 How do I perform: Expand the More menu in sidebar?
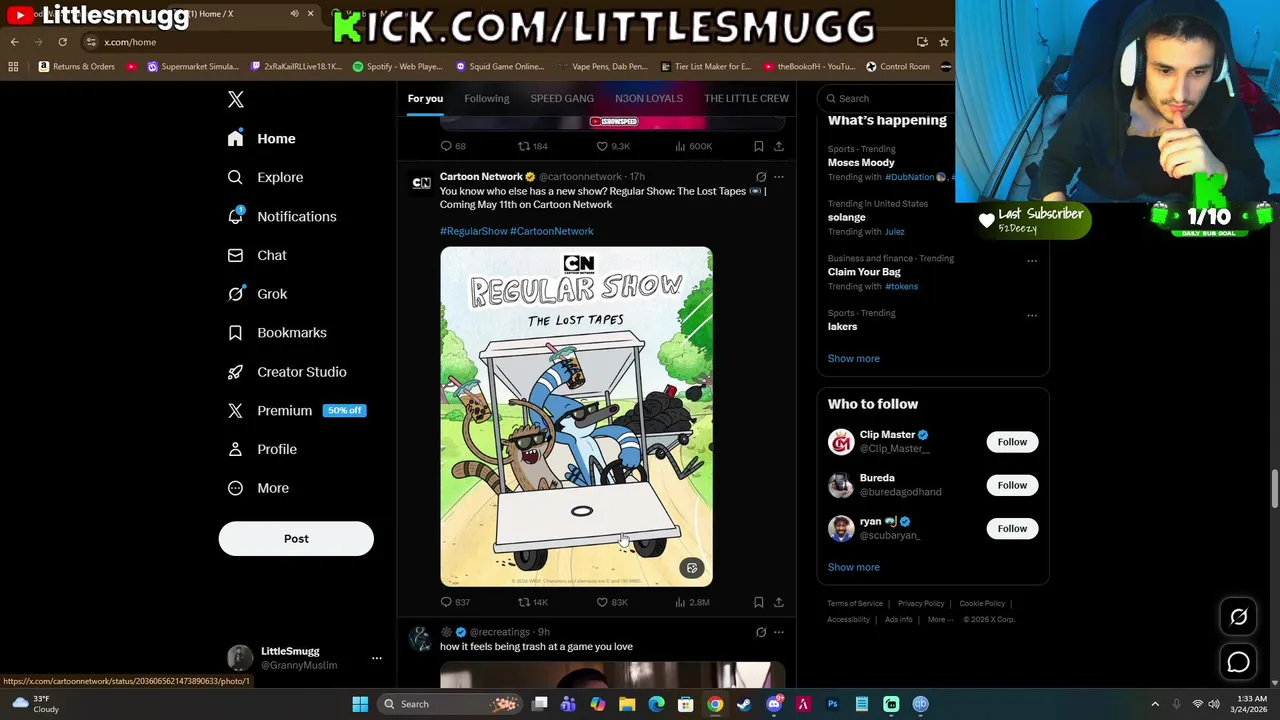[x=258, y=488]
